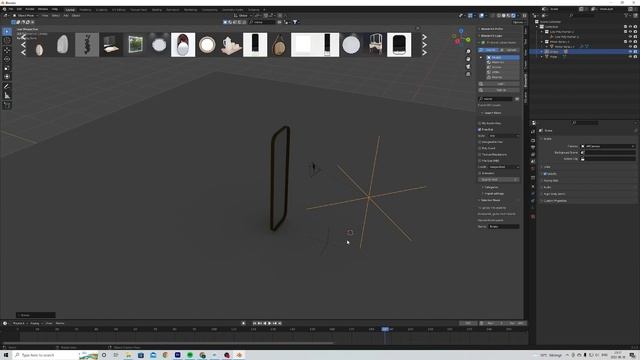The image size is (640, 360).
Task: Expand the Custom Properties section
Action: pyautogui.click(x=555, y=201)
